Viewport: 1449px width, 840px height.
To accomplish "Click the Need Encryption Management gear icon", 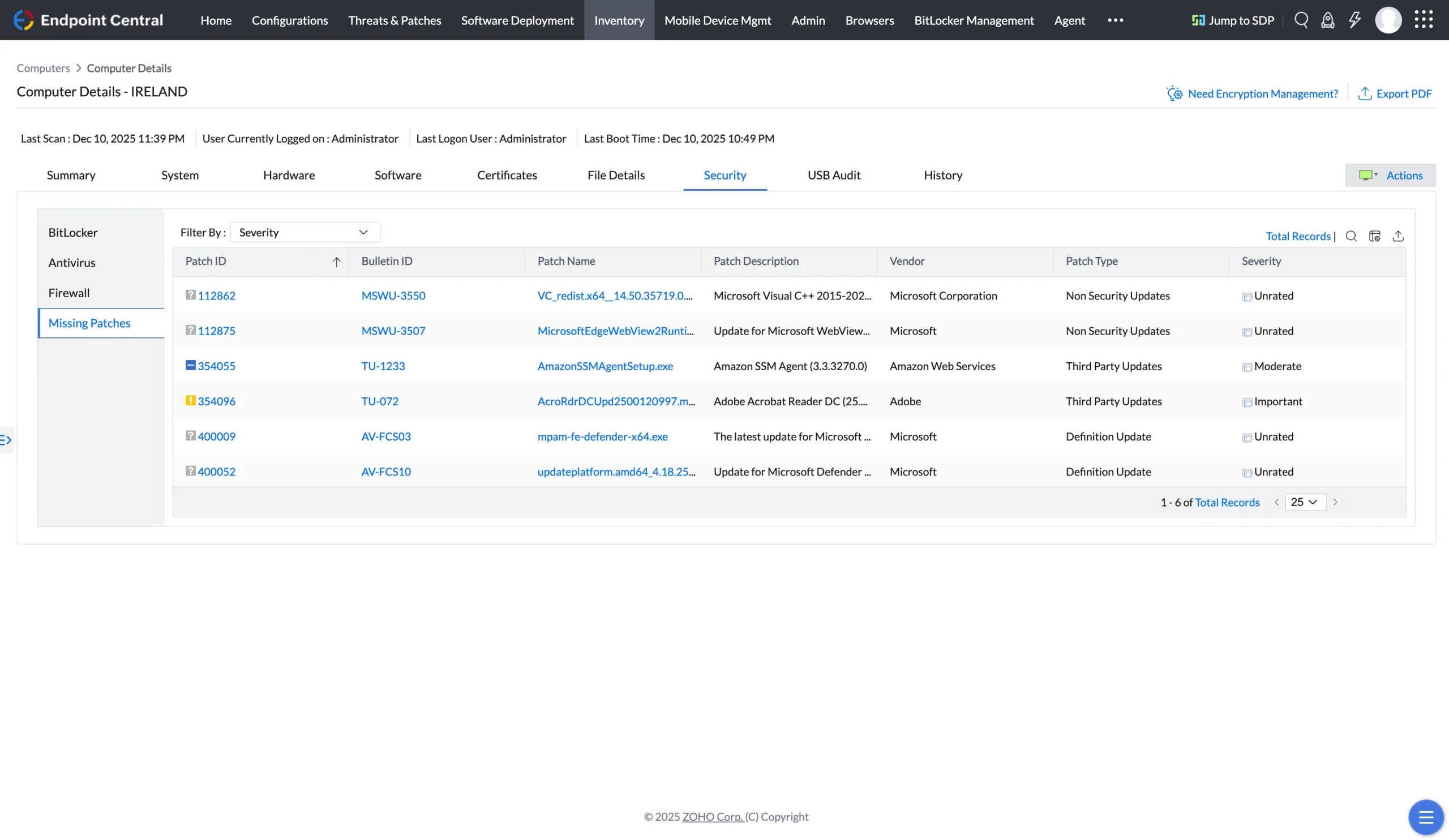I will click(x=1174, y=93).
